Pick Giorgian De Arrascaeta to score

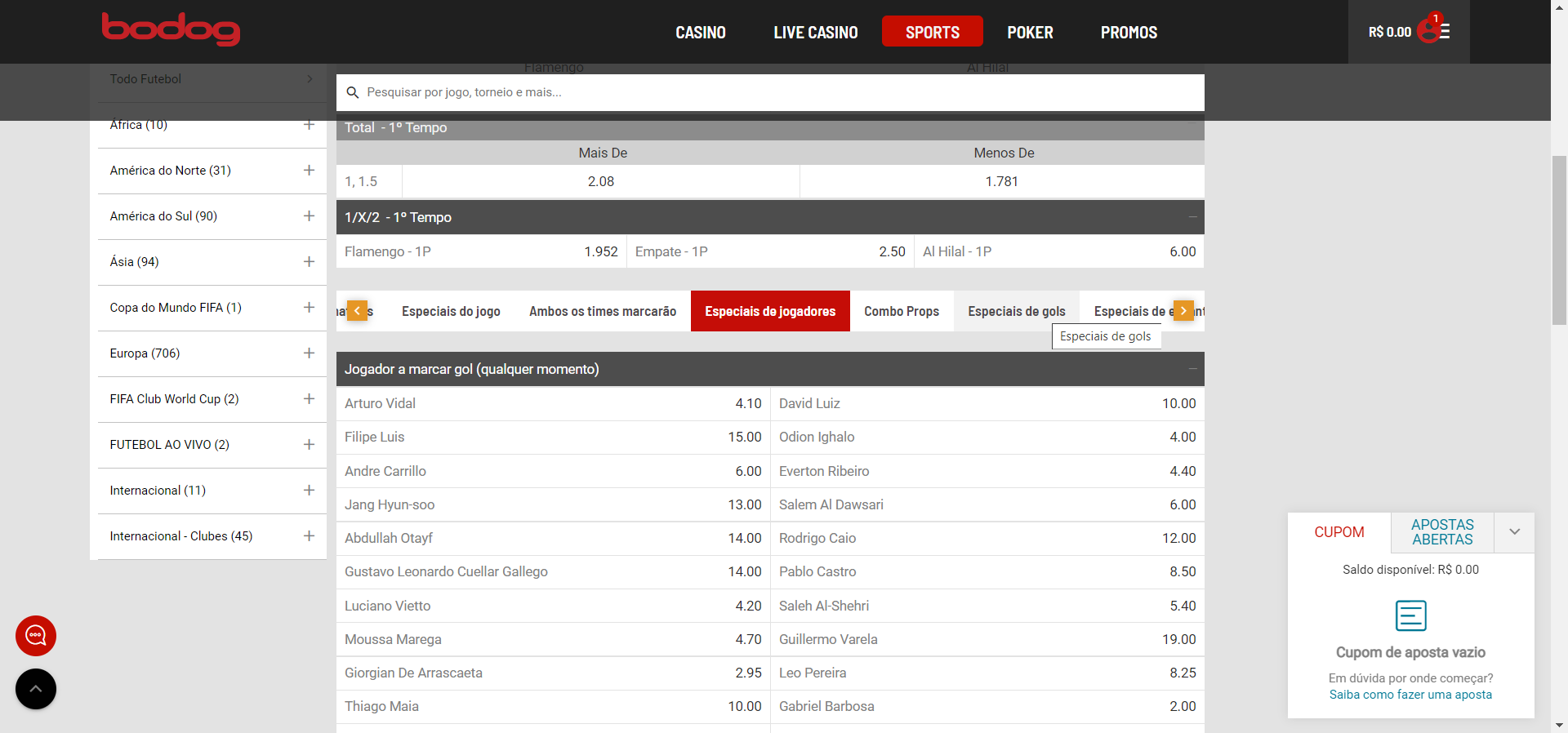pyautogui.click(x=553, y=673)
